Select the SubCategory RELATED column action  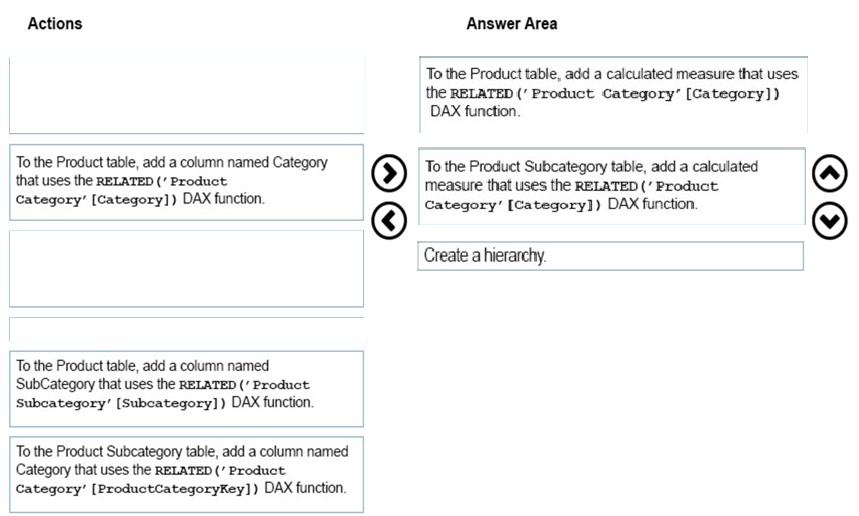click(x=186, y=389)
